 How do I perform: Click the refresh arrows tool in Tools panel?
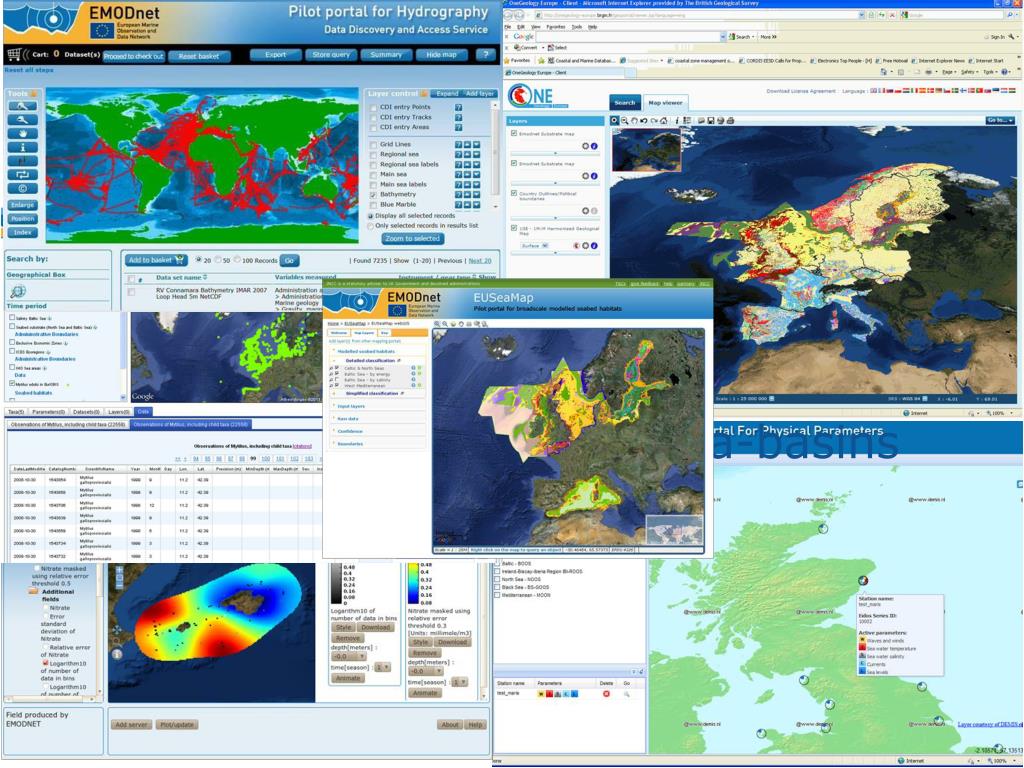(22, 174)
